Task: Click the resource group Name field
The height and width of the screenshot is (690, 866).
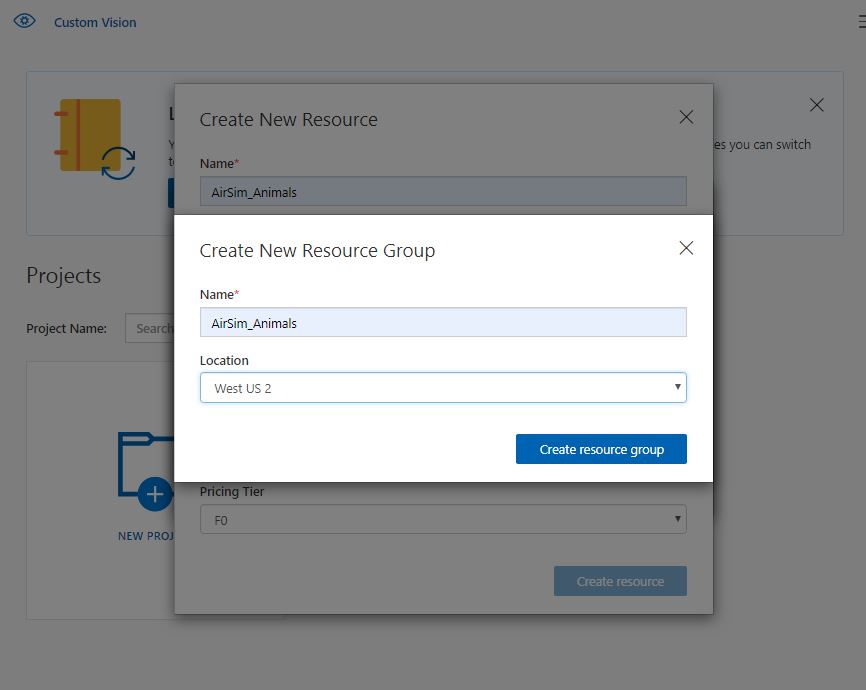Action: coord(443,323)
